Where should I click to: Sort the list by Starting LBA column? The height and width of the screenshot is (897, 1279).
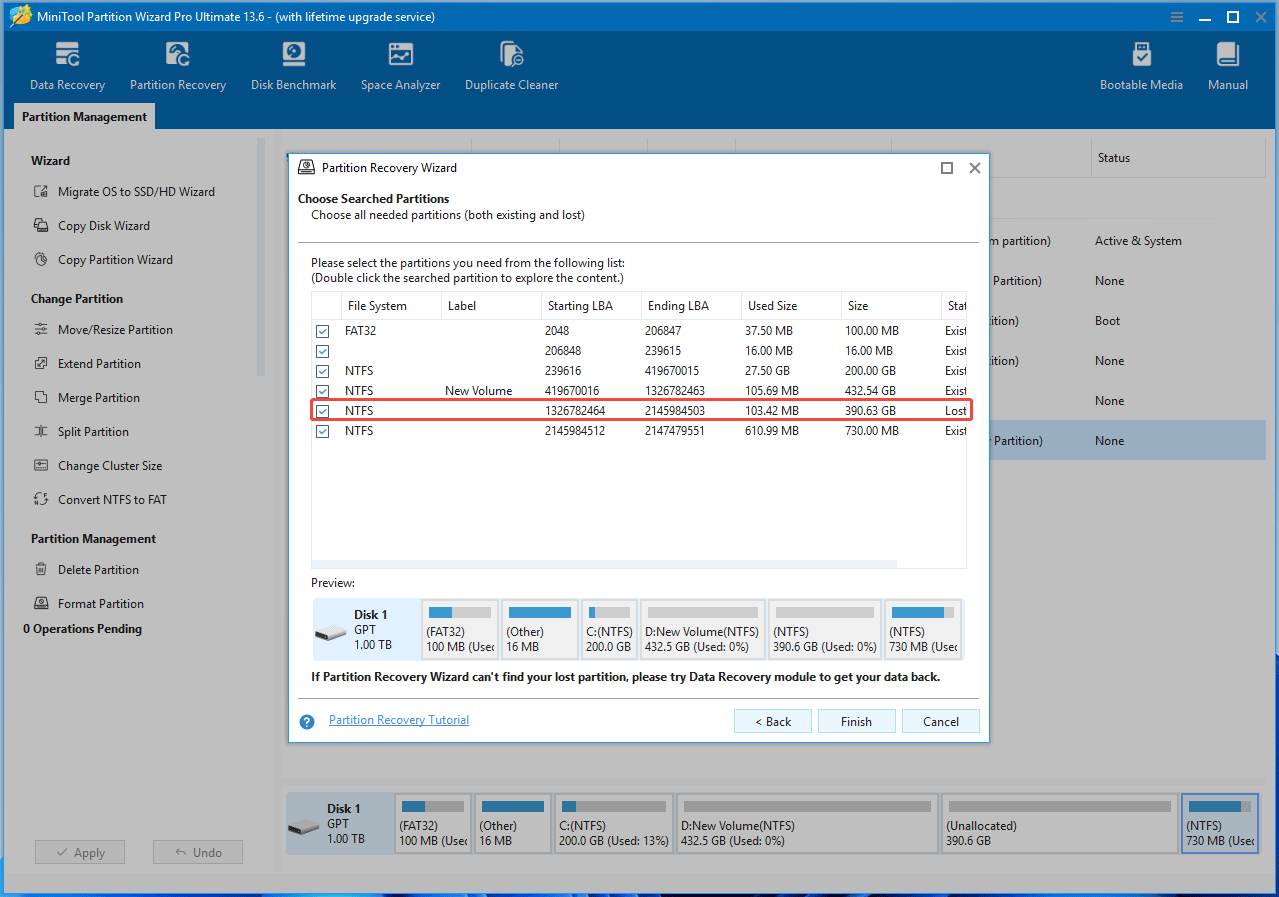(590, 306)
